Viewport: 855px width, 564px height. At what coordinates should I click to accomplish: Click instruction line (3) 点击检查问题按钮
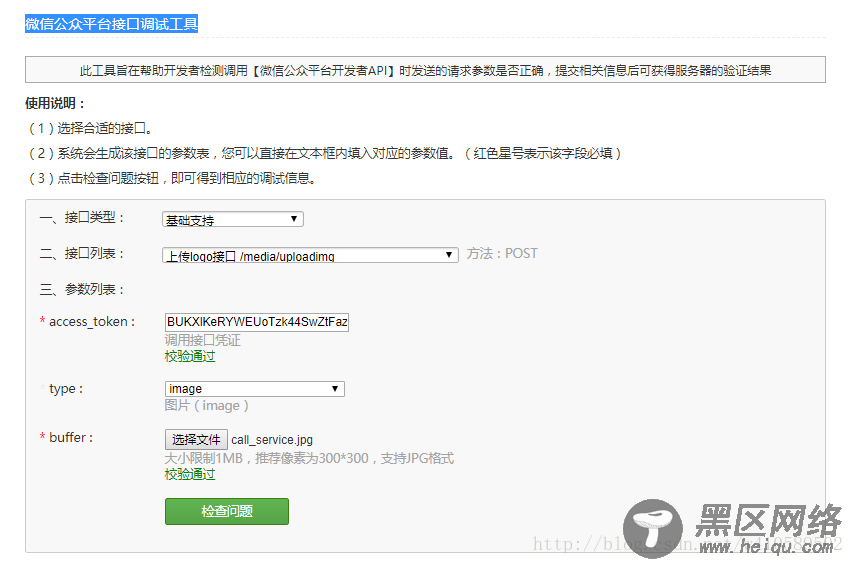pyautogui.click(x=171, y=178)
